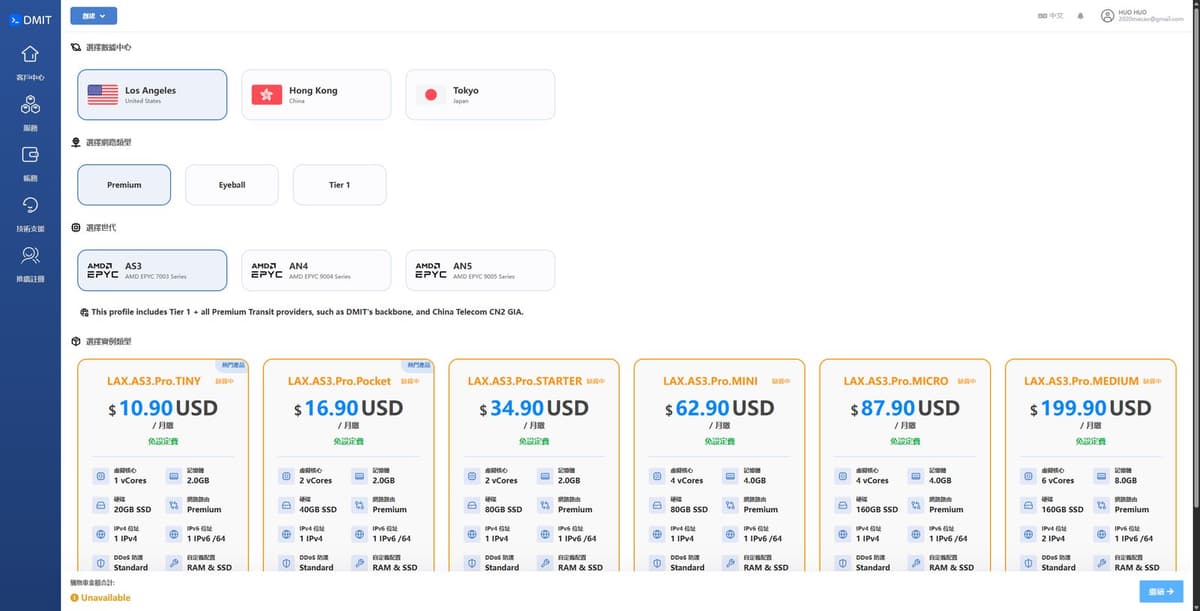Image resolution: width=1200 pixels, height=611 pixels.
Task: Click the wrench icon on LAX.AS3.Pro.MEDIUM
Action: (1102, 563)
